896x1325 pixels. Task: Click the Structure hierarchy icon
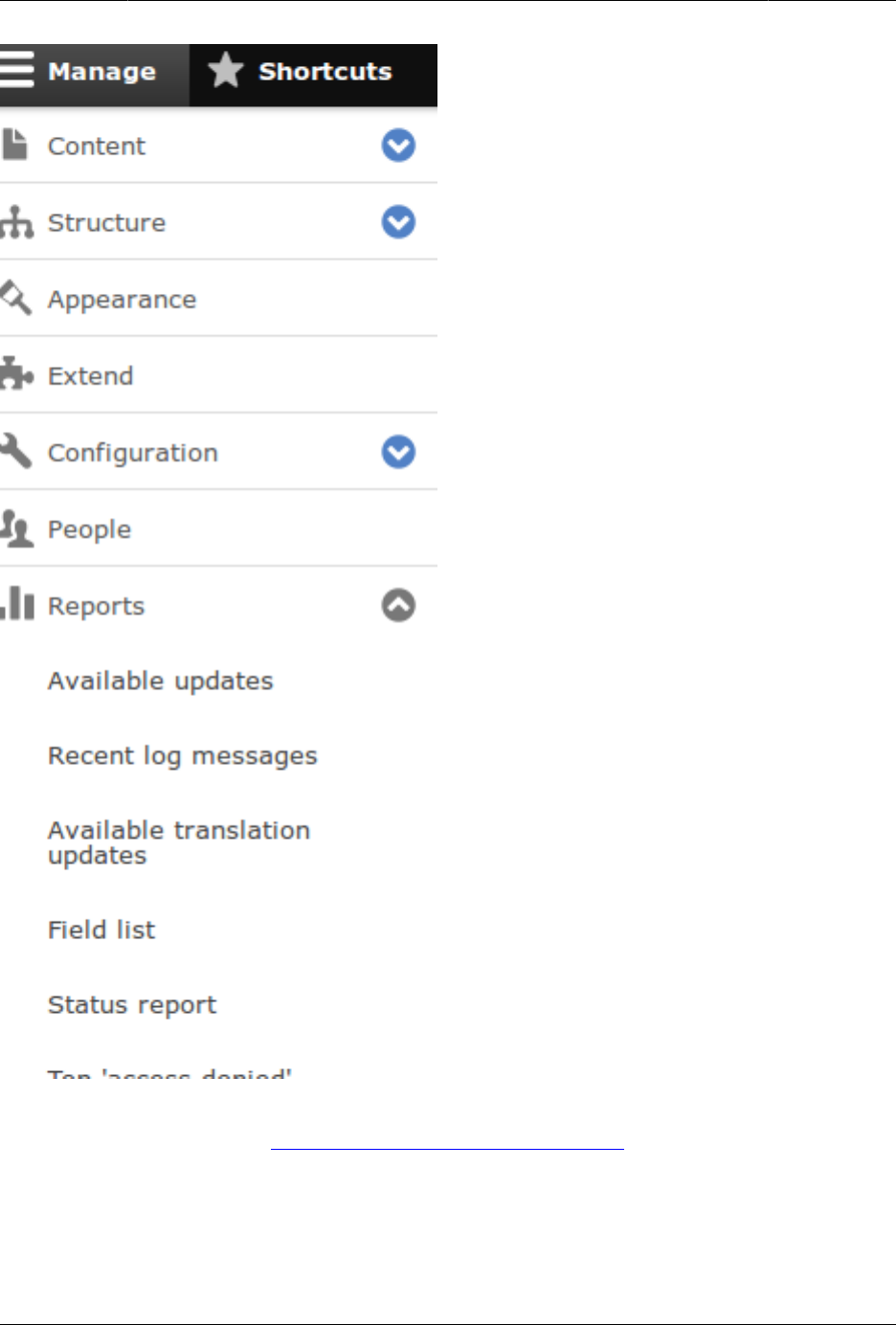pyautogui.click(x=16, y=222)
